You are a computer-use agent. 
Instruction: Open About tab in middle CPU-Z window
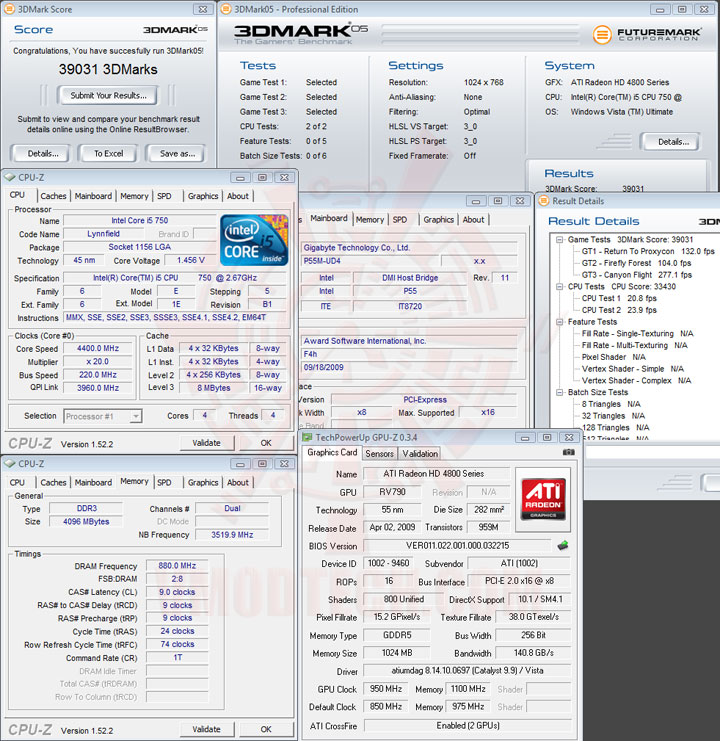(473, 219)
